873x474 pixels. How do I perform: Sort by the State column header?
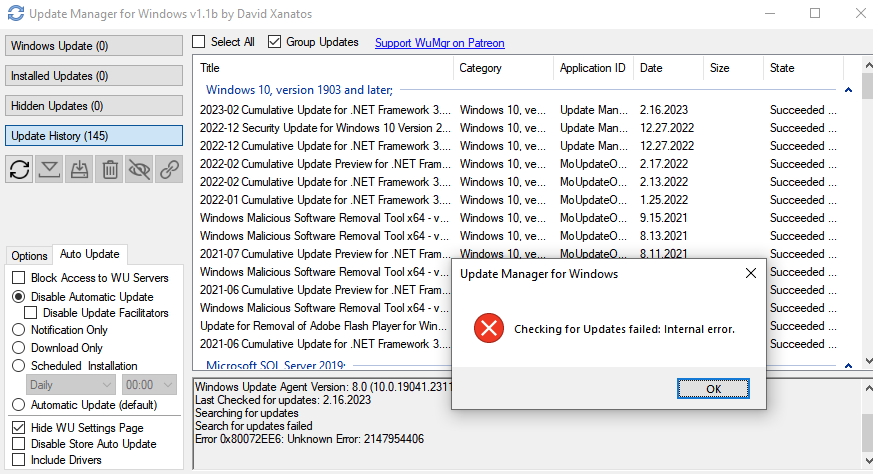pos(804,68)
